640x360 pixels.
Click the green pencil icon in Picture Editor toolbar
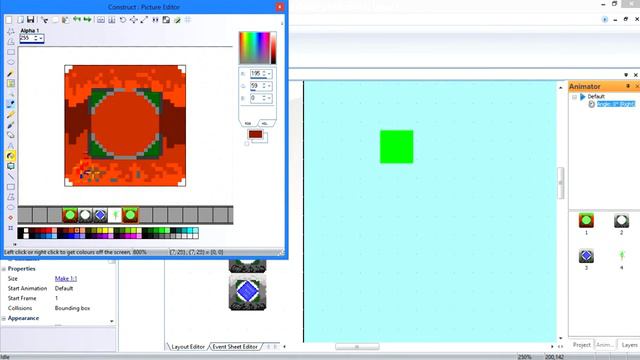point(177,20)
